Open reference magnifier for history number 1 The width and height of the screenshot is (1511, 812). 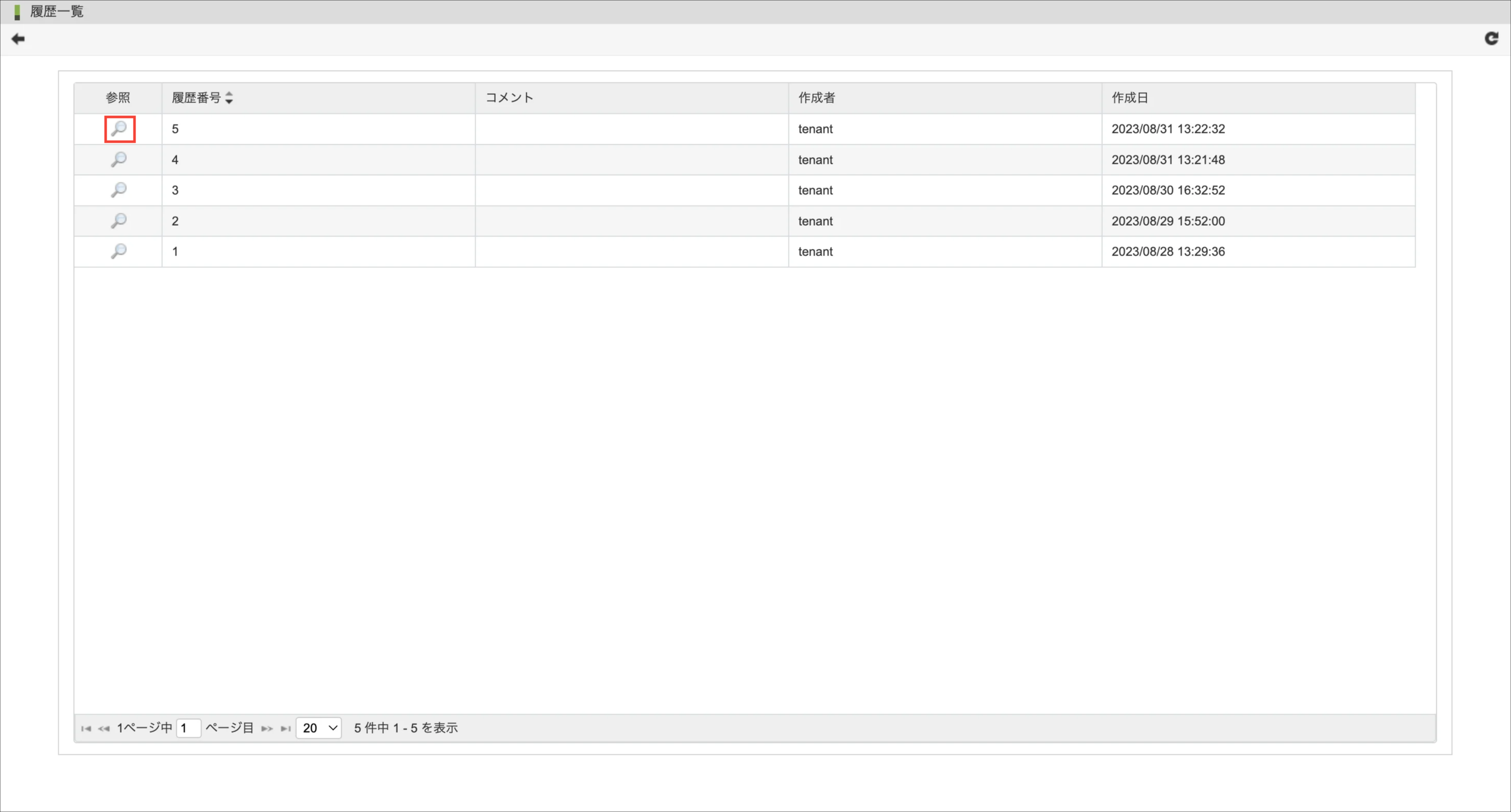119,251
